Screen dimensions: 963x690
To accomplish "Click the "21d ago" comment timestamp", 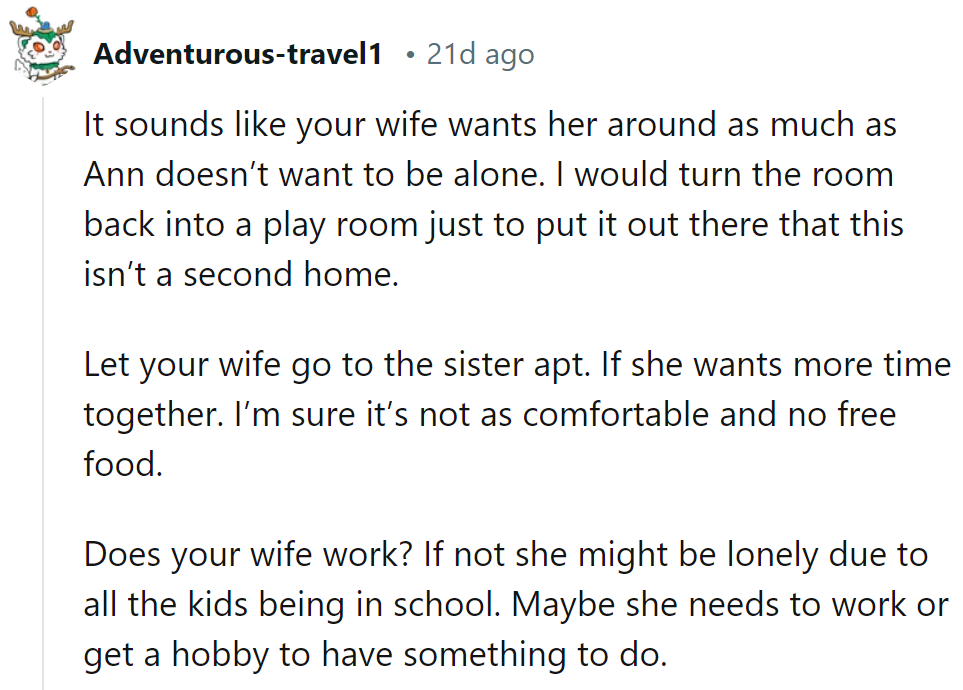I will (480, 54).
